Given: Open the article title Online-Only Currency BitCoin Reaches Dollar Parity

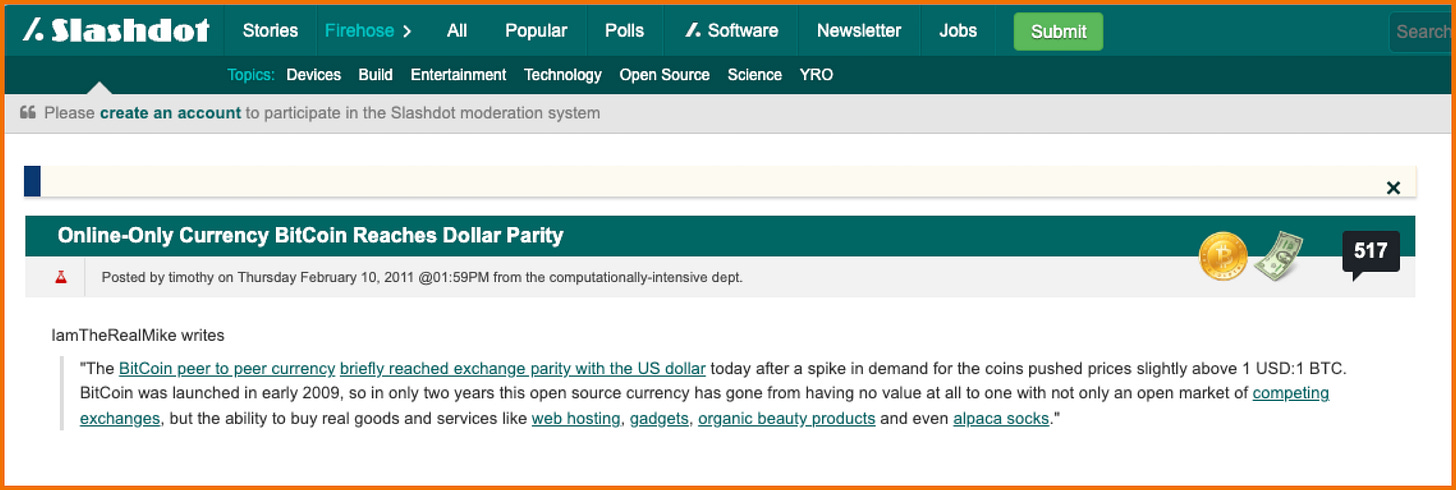Looking at the screenshot, I should (310, 236).
